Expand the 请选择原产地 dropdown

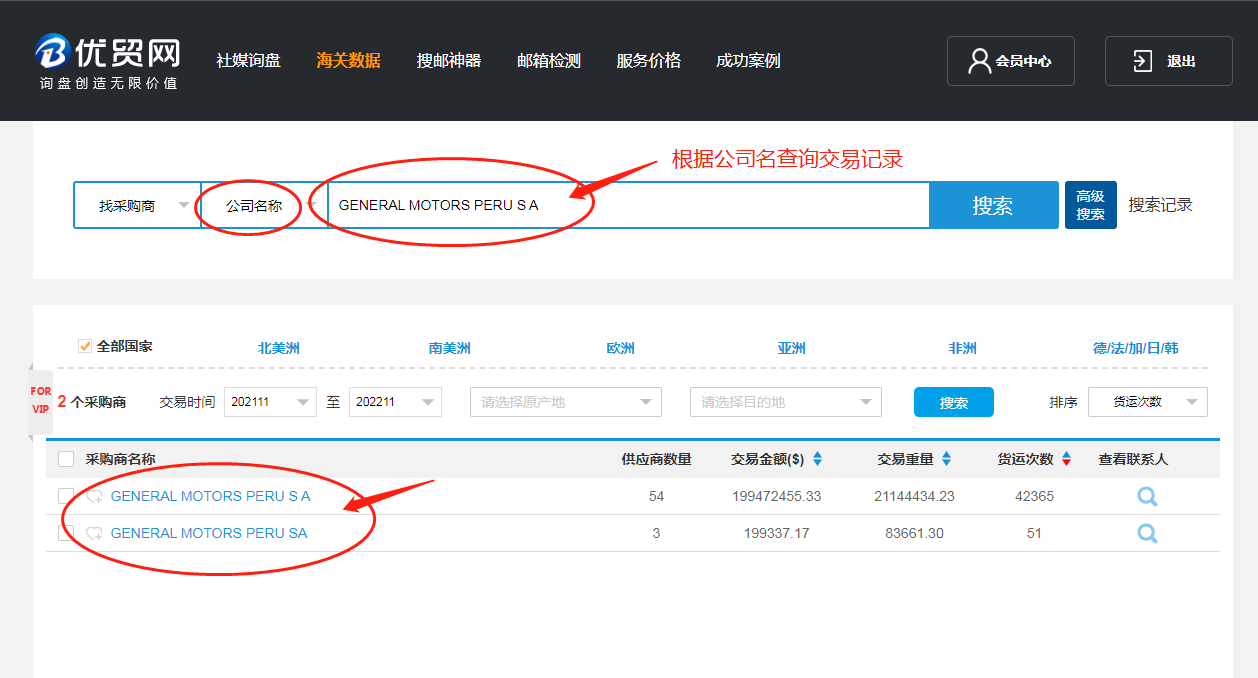(x=565, y=402)
